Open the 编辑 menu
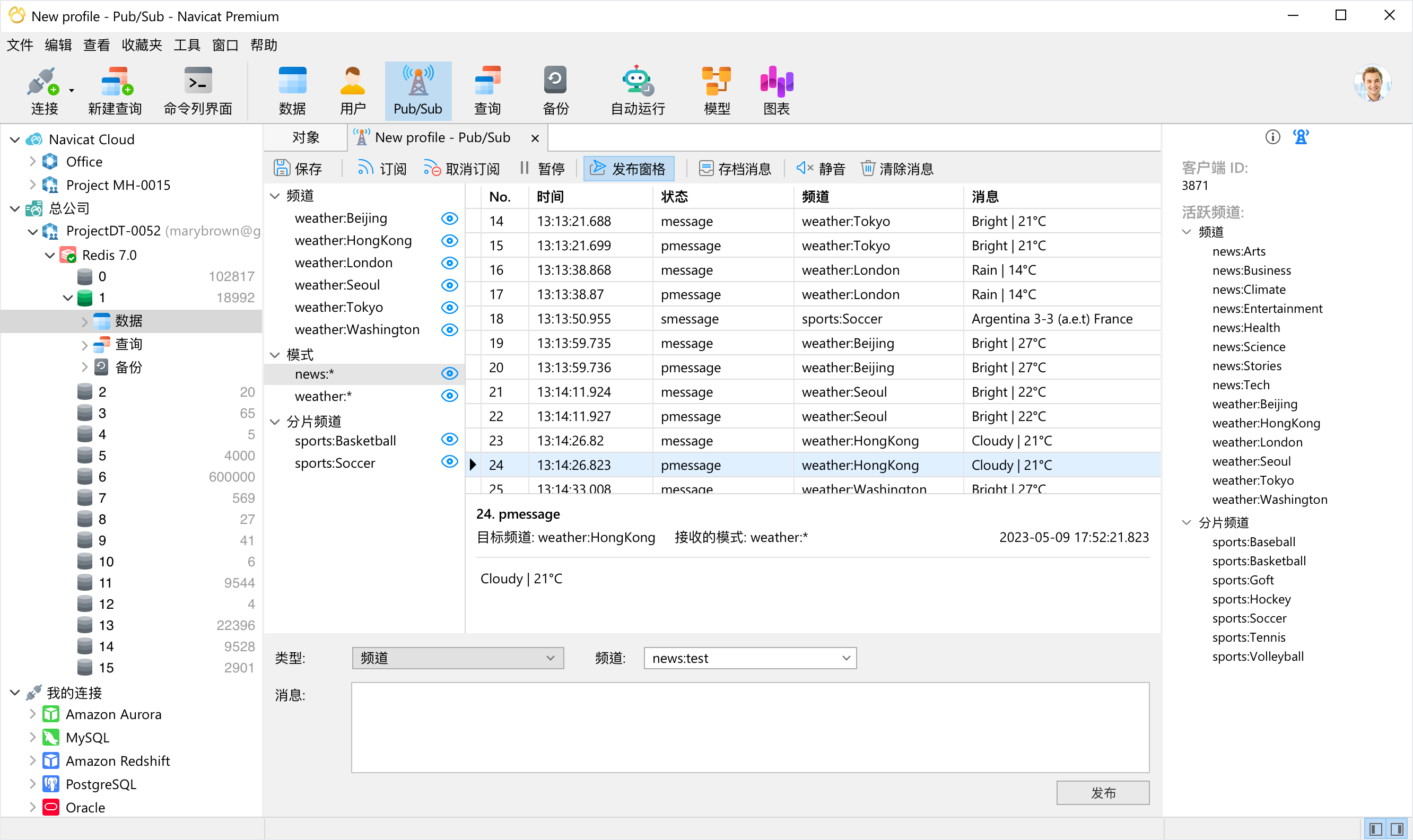This screenshot has height=840, width=1413. click(x=58, y=45)
